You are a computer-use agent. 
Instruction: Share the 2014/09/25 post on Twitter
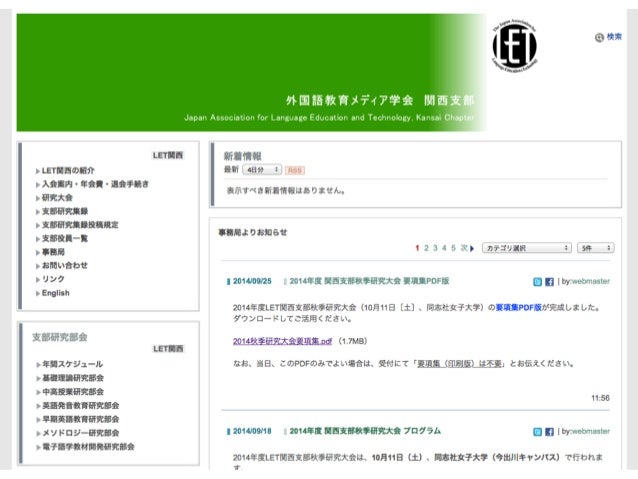tap(537, 282)
